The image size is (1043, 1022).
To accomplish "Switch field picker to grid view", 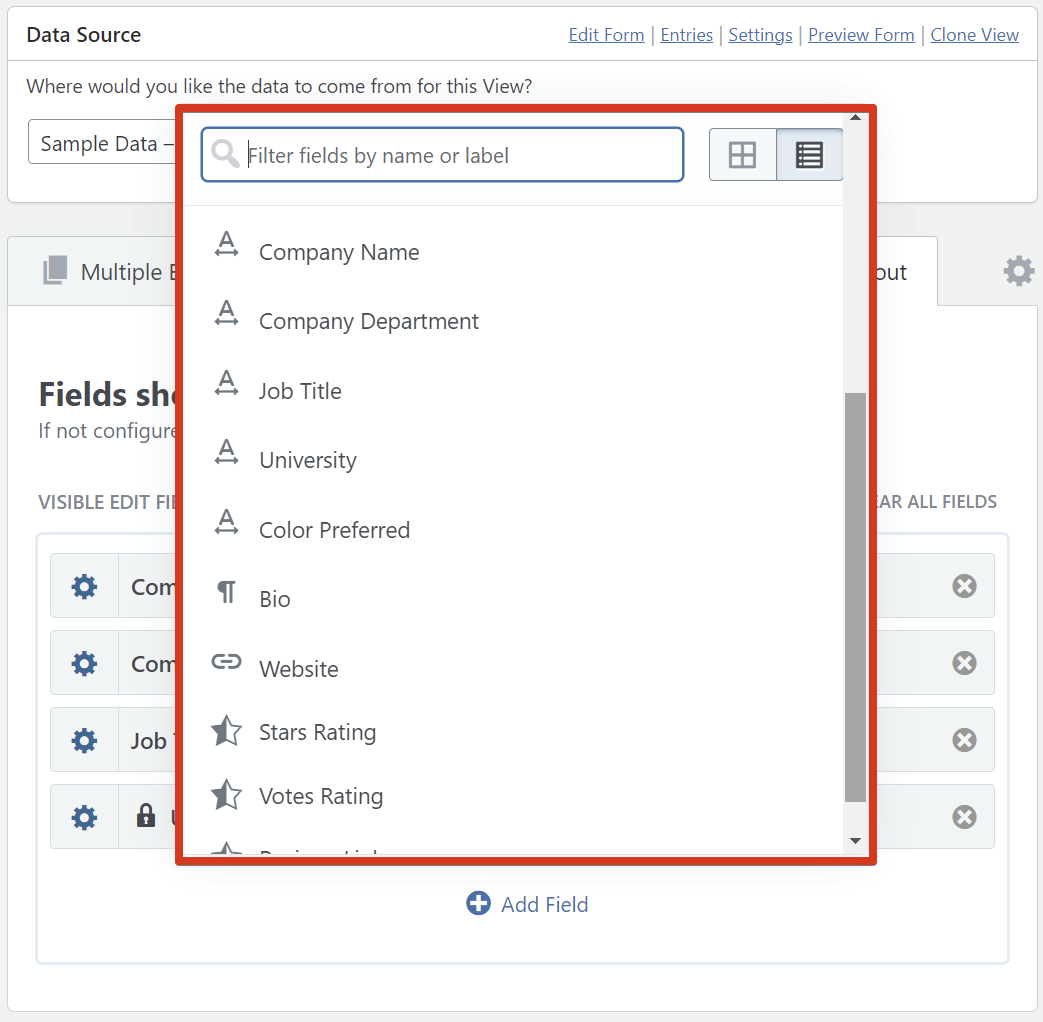I will pos(742,155).
